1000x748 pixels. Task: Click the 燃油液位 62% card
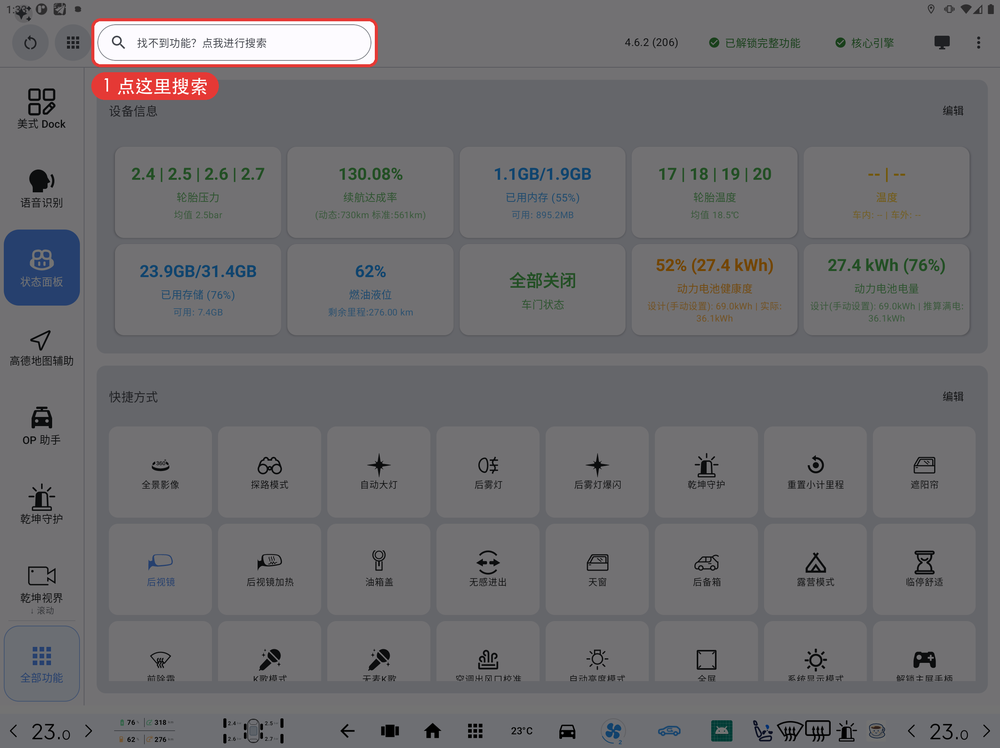click(370, 290)
